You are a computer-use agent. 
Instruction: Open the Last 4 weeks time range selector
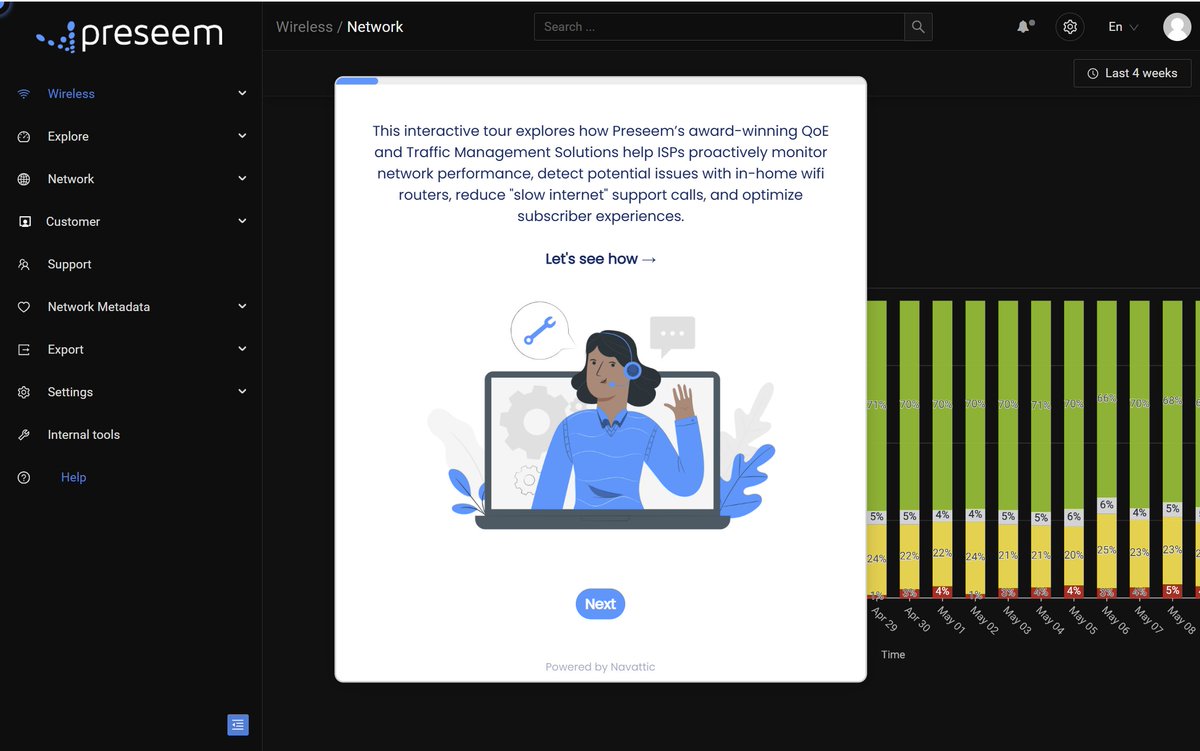pos(1133,73)
